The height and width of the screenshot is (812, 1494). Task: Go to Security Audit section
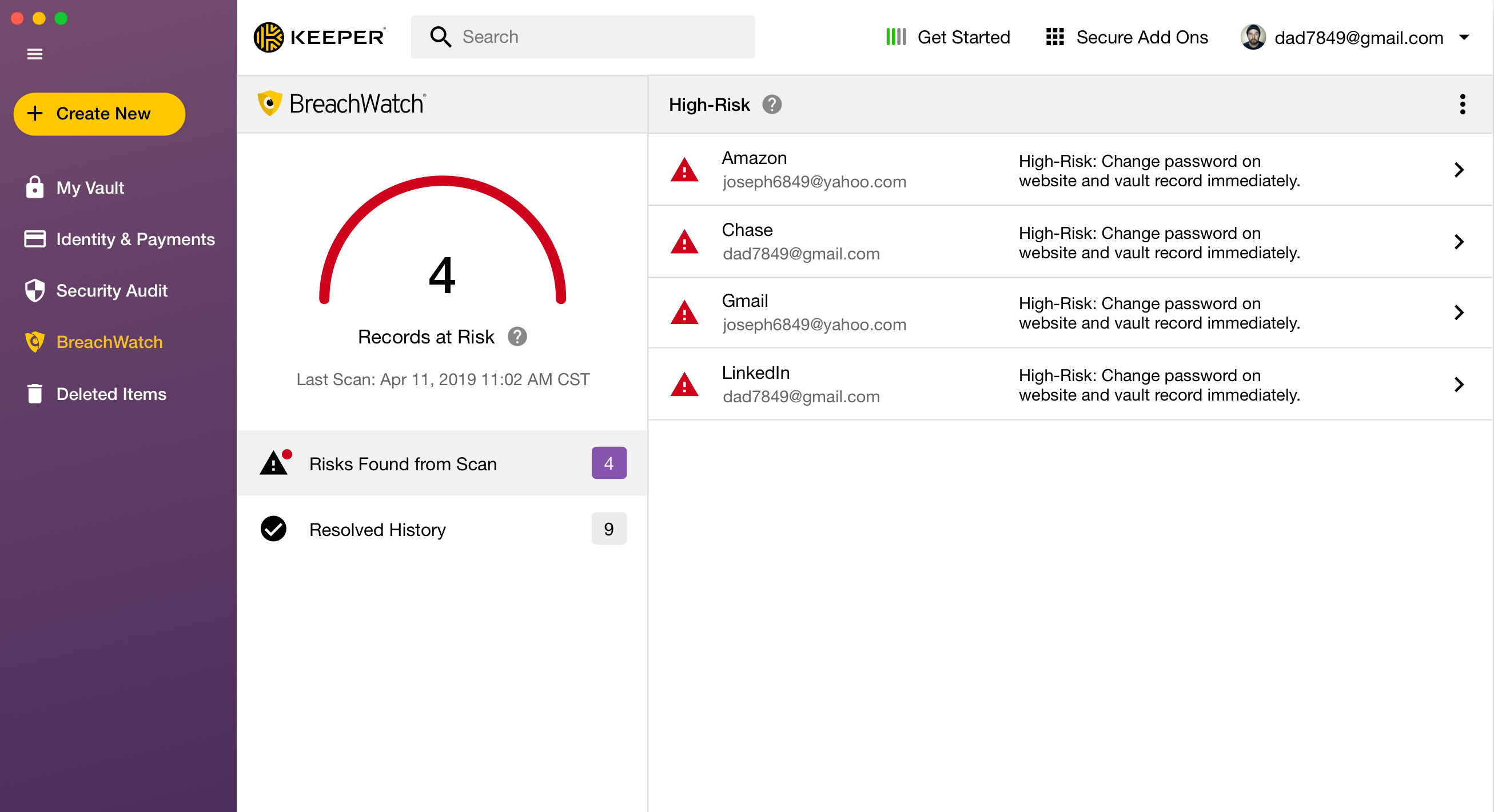[111, 290]
